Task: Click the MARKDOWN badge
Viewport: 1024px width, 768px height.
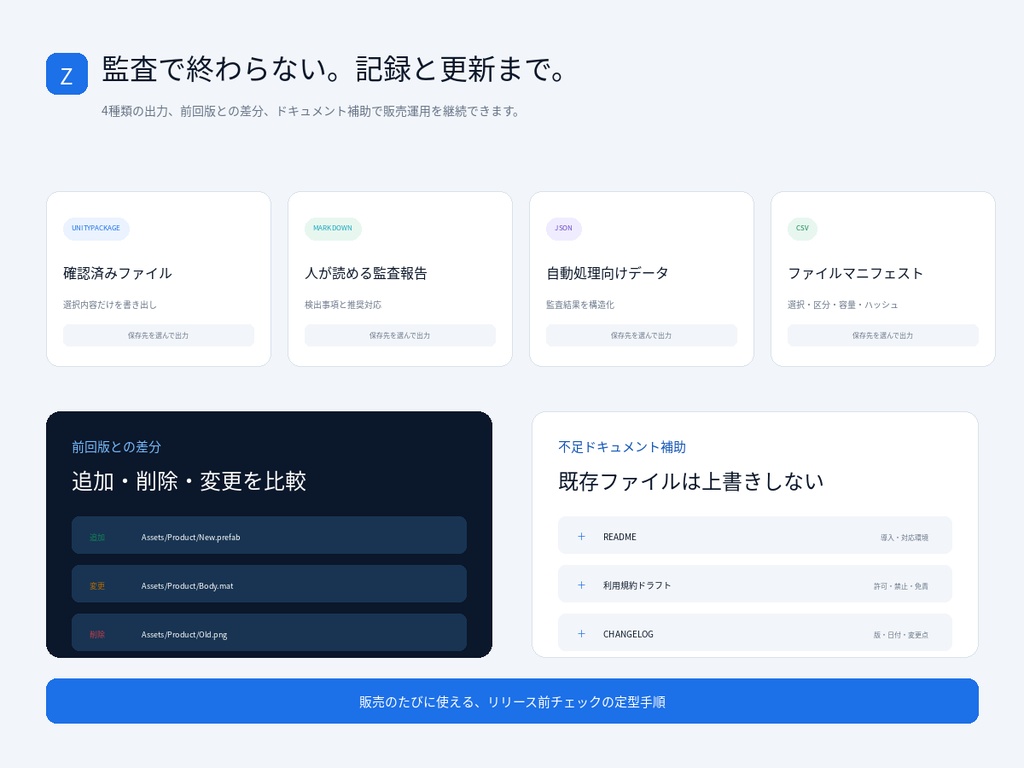Action: 332,229
